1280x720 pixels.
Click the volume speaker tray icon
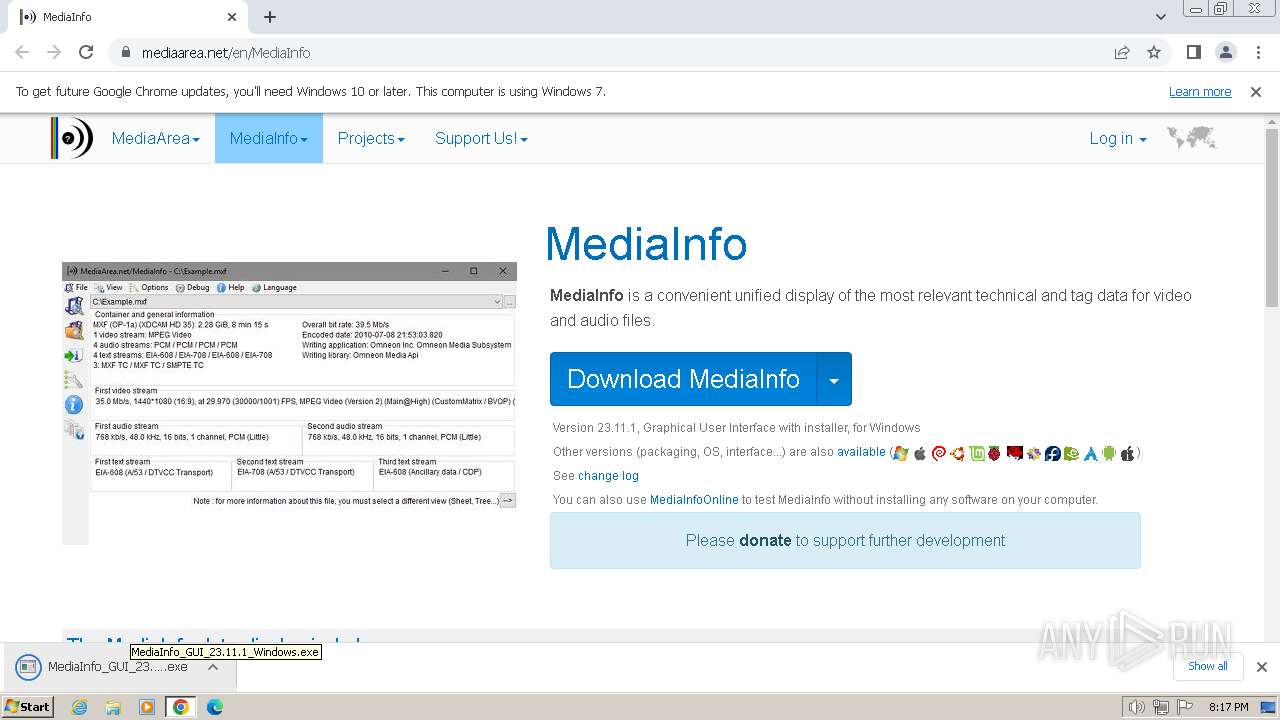(x=1136, y=707)
